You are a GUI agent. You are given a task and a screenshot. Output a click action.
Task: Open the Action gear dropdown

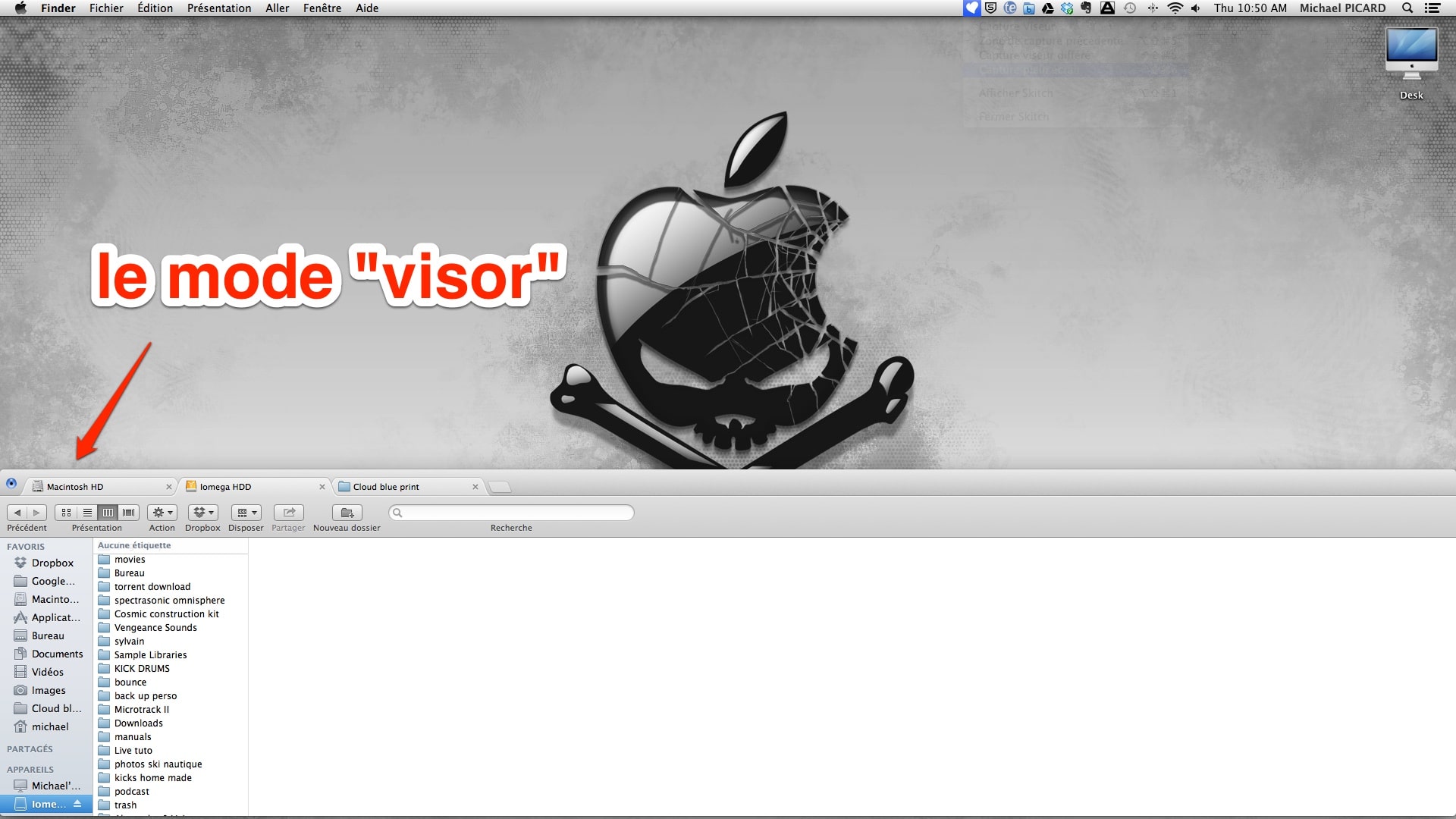coord(162,513)
